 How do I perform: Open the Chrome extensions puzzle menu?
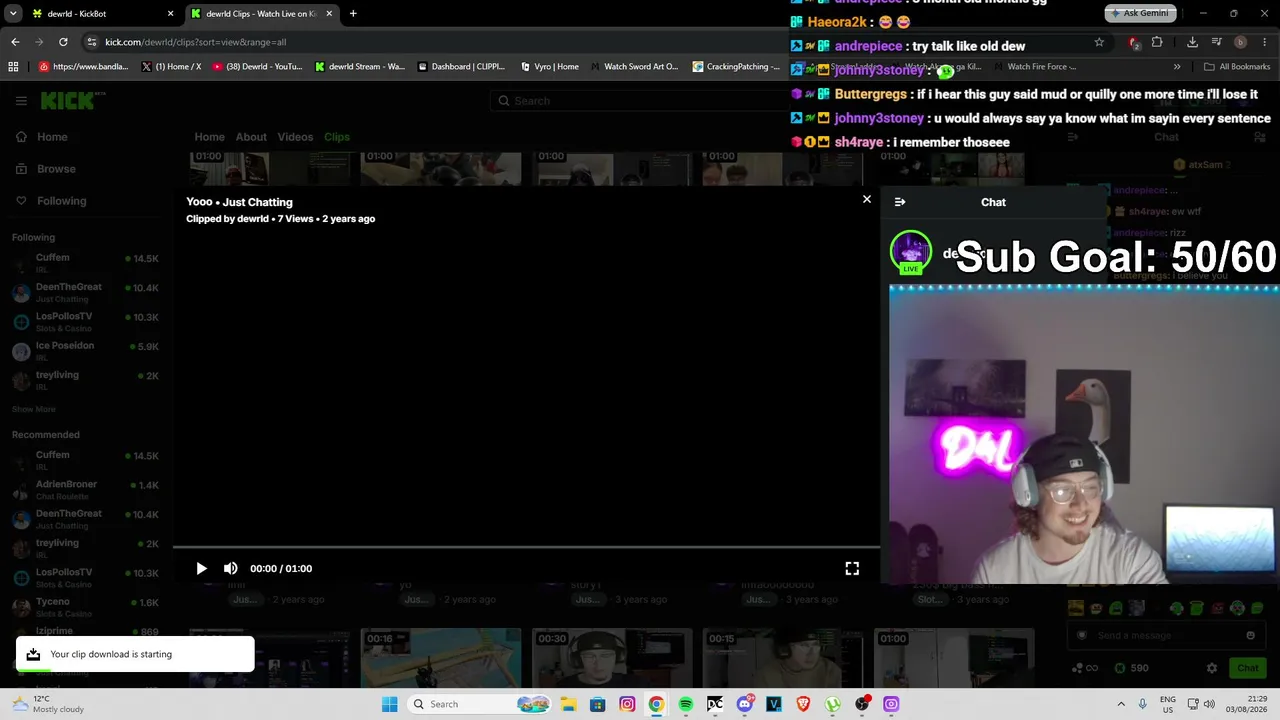pyautogui.click(x=1157, y=42)
